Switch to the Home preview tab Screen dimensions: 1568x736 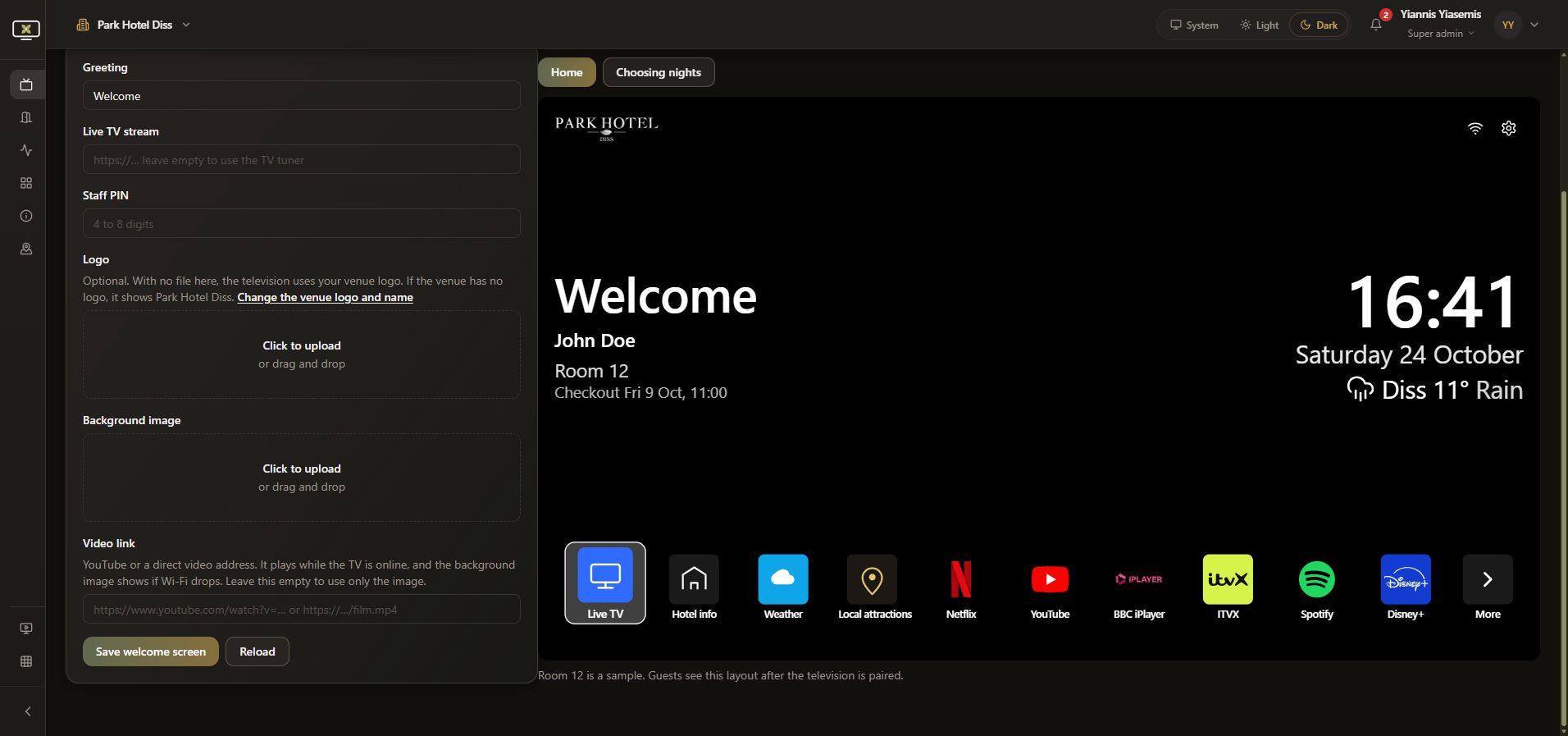(567, 72)
